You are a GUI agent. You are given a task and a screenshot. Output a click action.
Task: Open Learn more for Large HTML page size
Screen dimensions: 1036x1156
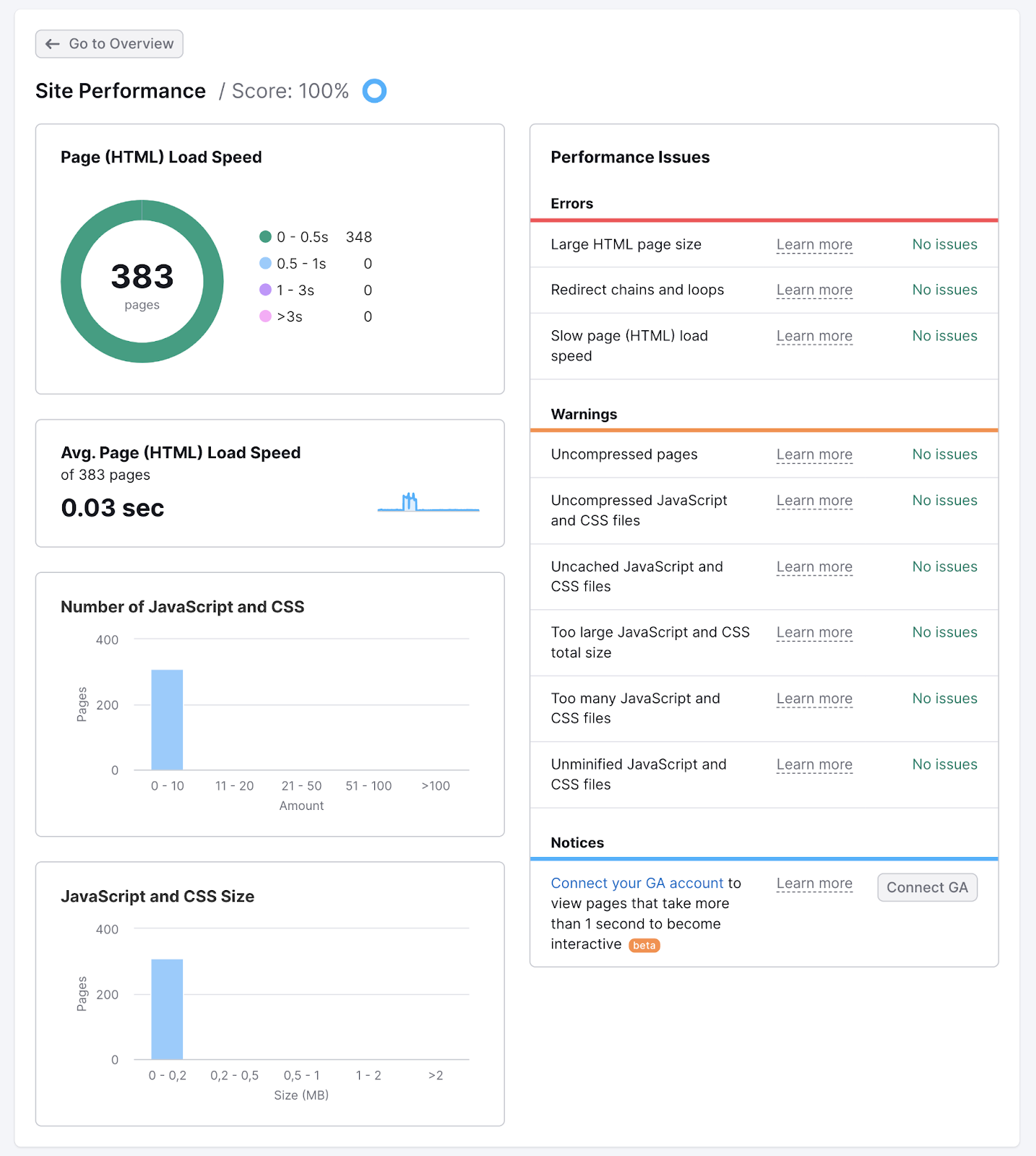click(x=814, y=245)
